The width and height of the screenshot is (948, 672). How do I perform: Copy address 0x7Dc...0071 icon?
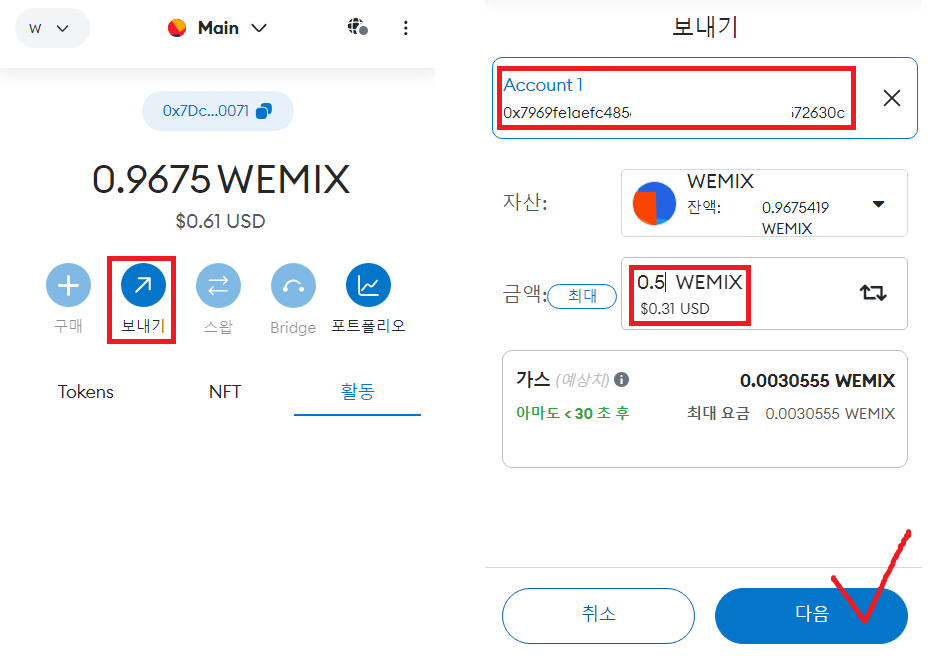coord(264,111)
